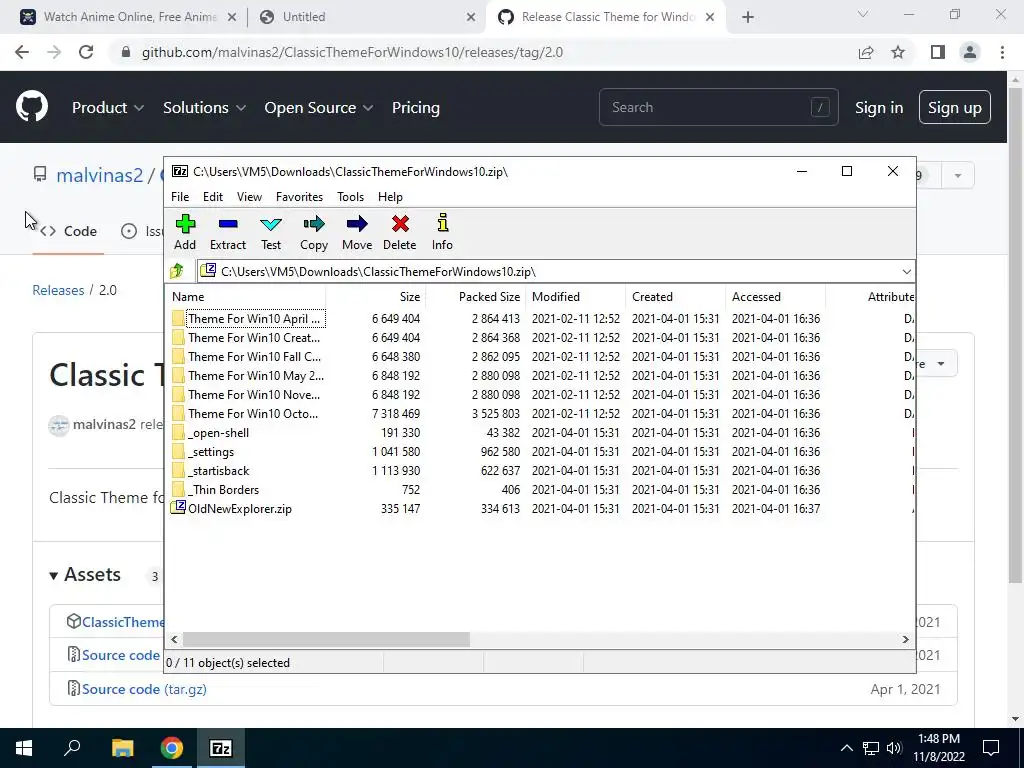
Task: Click the 7-Zip taskbar icon
Action: pyautogui.click(x=221, y=748)
